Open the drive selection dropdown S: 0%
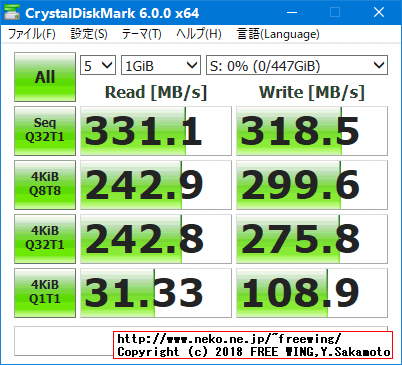402x365 pixels. coord(297,65)
